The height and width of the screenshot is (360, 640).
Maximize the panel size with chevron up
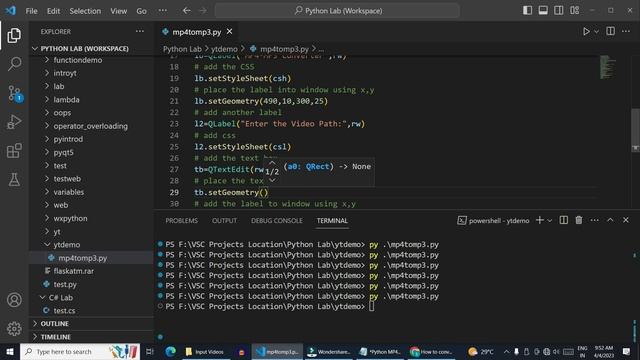tap(610, 220)
